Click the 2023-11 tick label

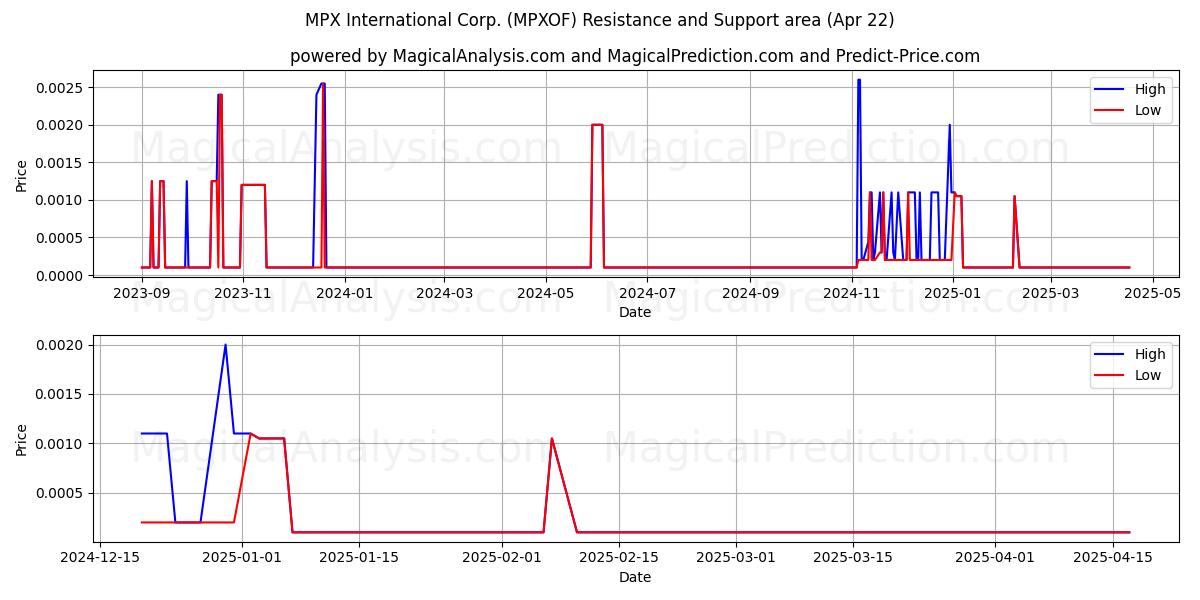(x=243, y=293)
